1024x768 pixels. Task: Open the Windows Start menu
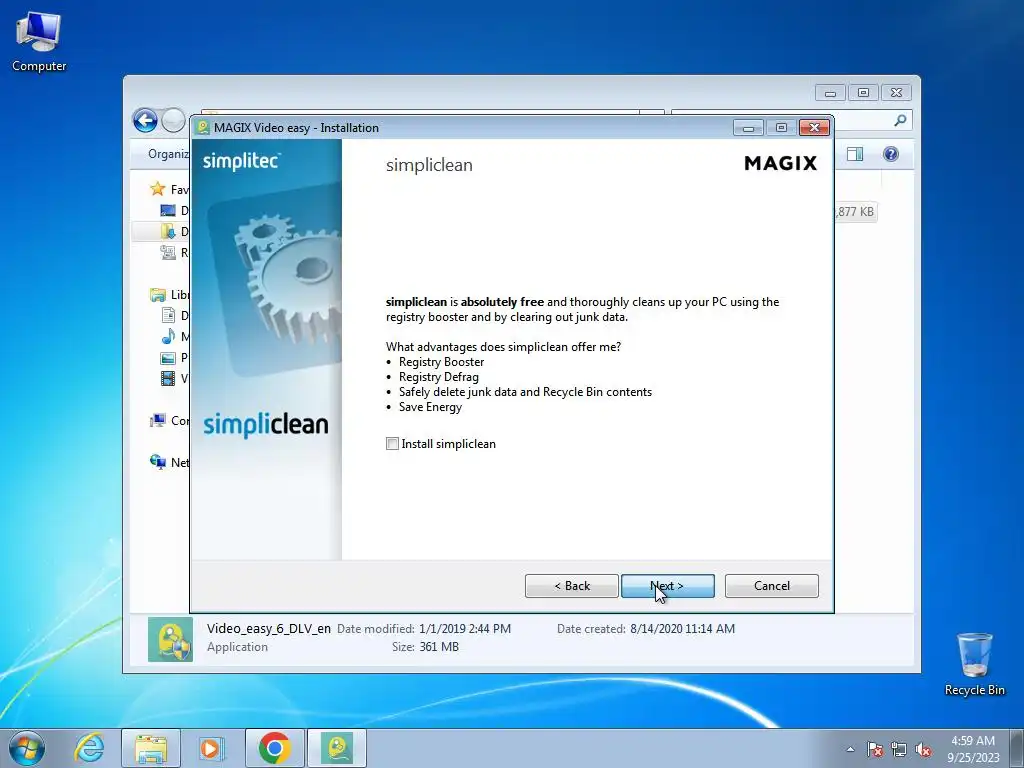click(x=27, y=748)
